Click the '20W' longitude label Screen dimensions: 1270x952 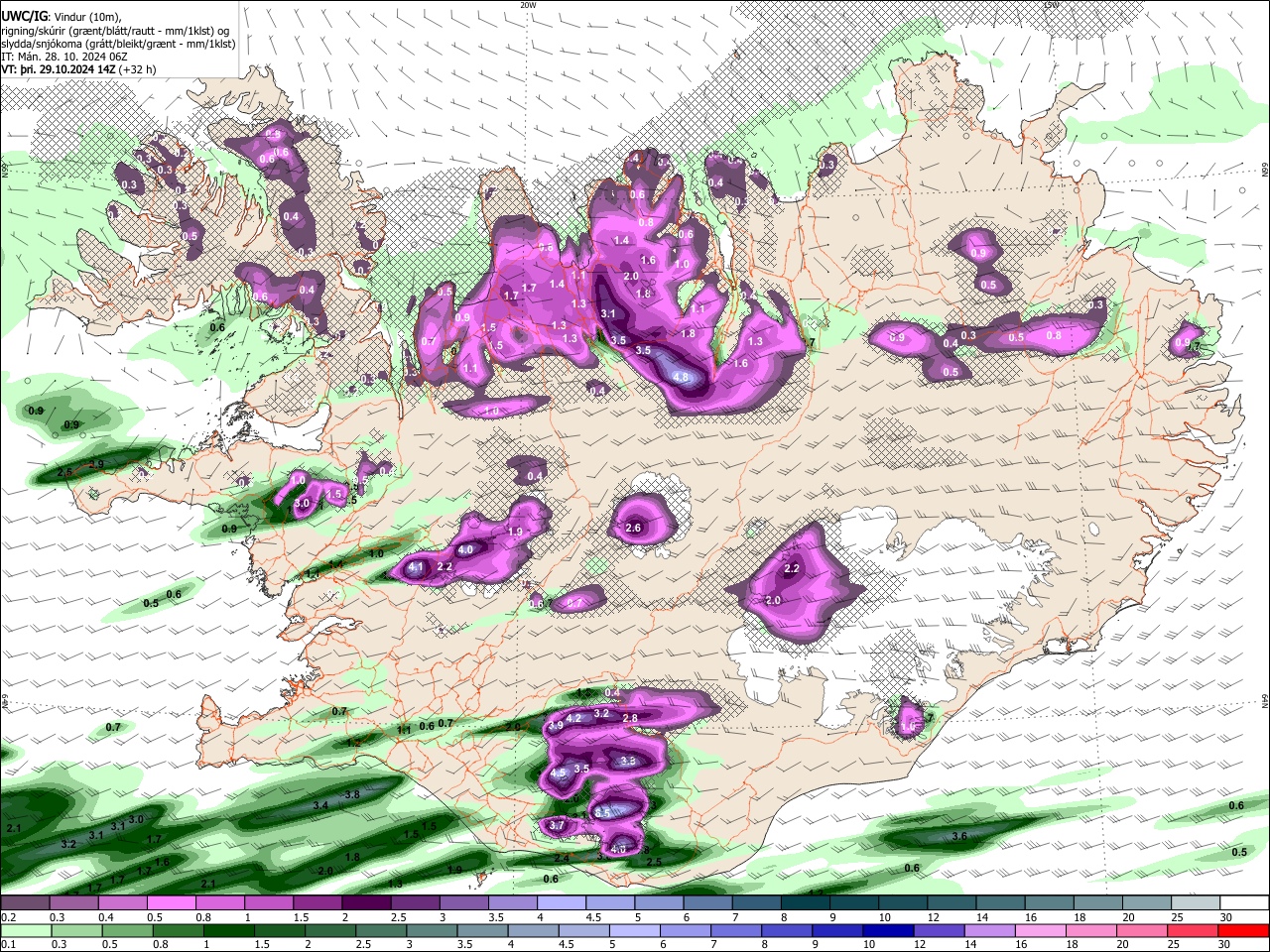point(528,5)
